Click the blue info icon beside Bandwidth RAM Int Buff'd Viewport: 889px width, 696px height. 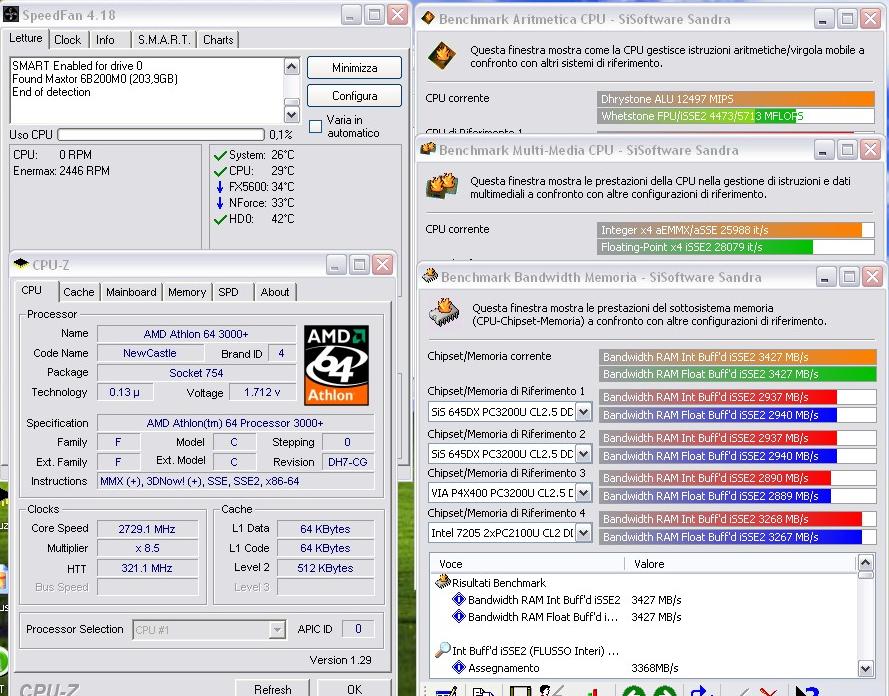[459, 599]
